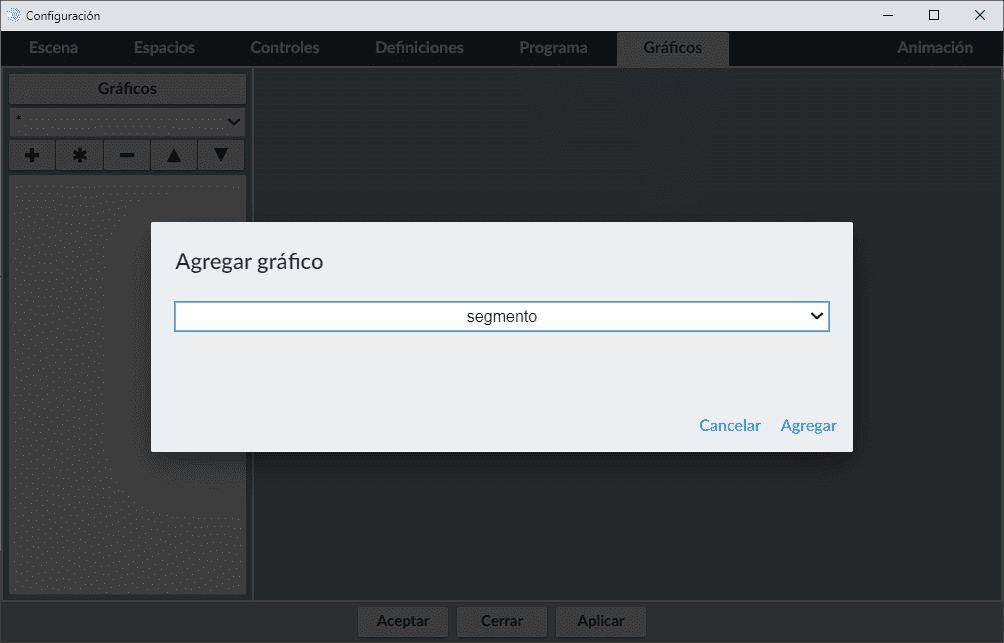
Task: Open the Programa tab
Action: [x=553, y=48]
